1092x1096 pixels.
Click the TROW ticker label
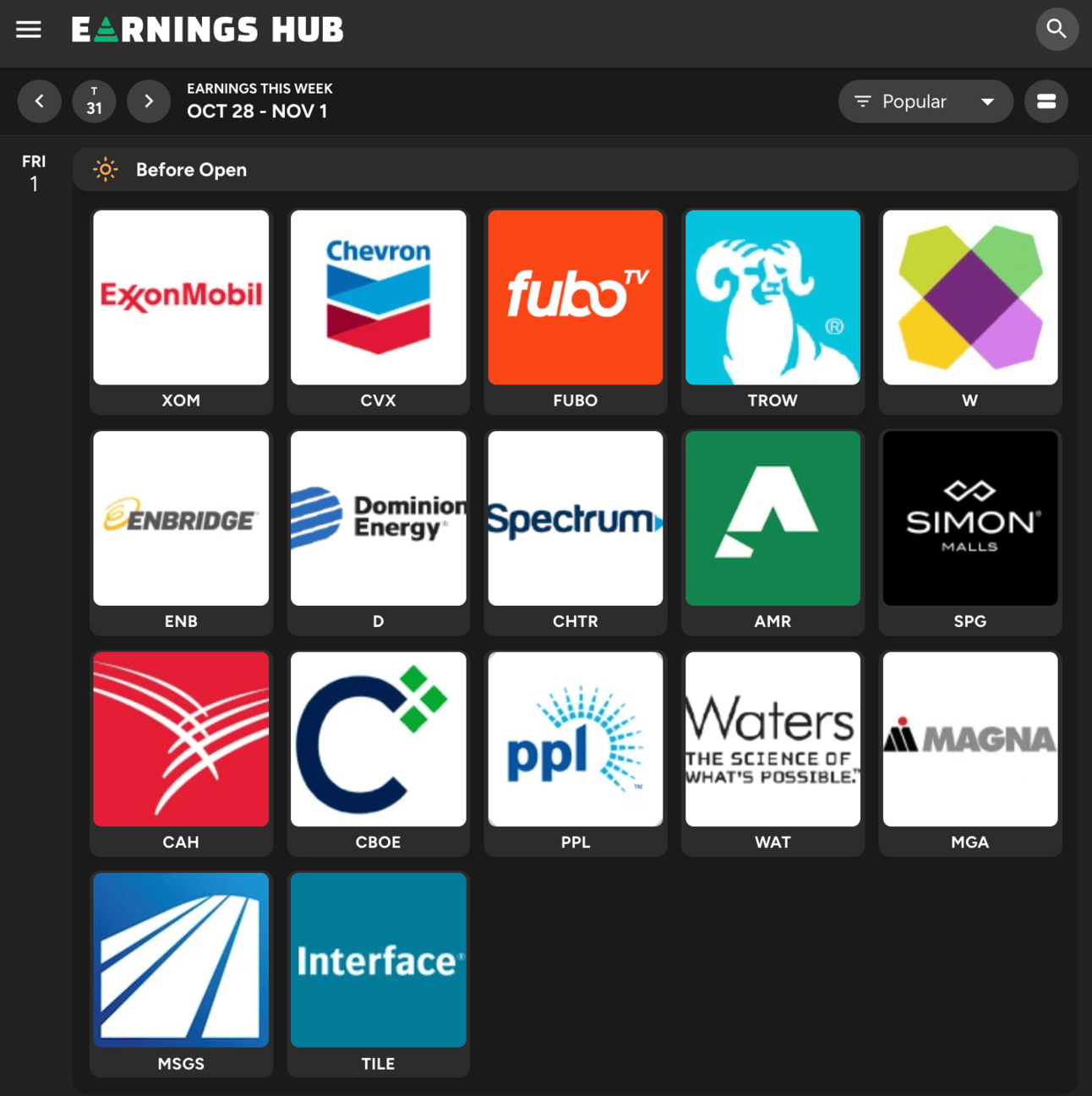click(x=773, y=401)
